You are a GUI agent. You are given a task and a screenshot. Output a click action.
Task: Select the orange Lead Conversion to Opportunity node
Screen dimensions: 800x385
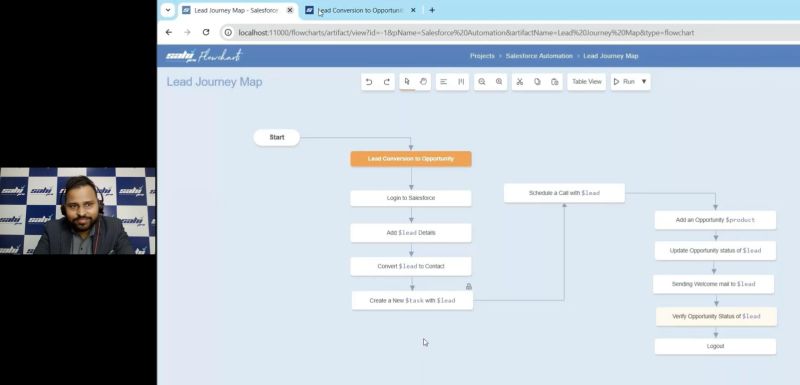(411, 159)
